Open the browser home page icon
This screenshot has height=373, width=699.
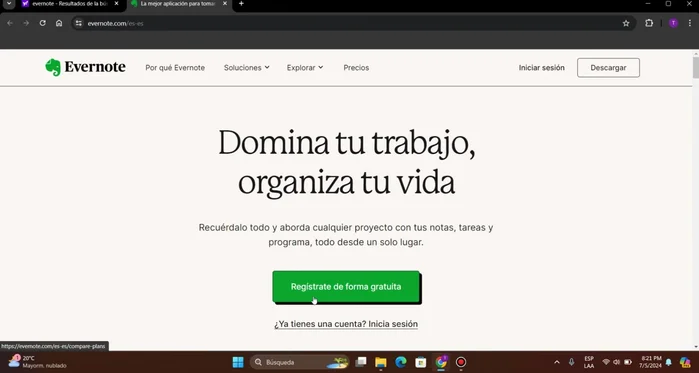click(59, 23)
